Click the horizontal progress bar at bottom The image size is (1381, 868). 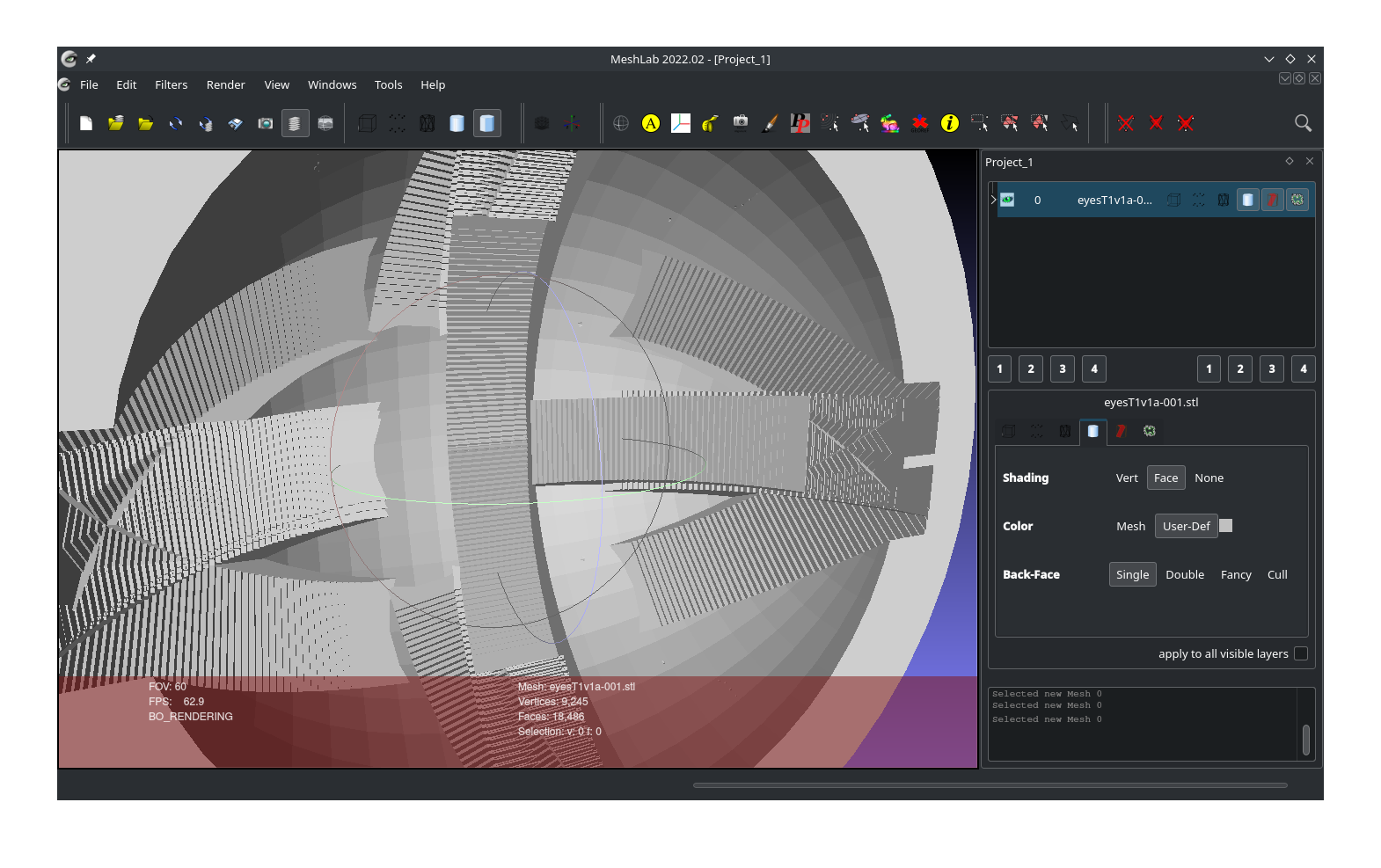pos(990,785)
